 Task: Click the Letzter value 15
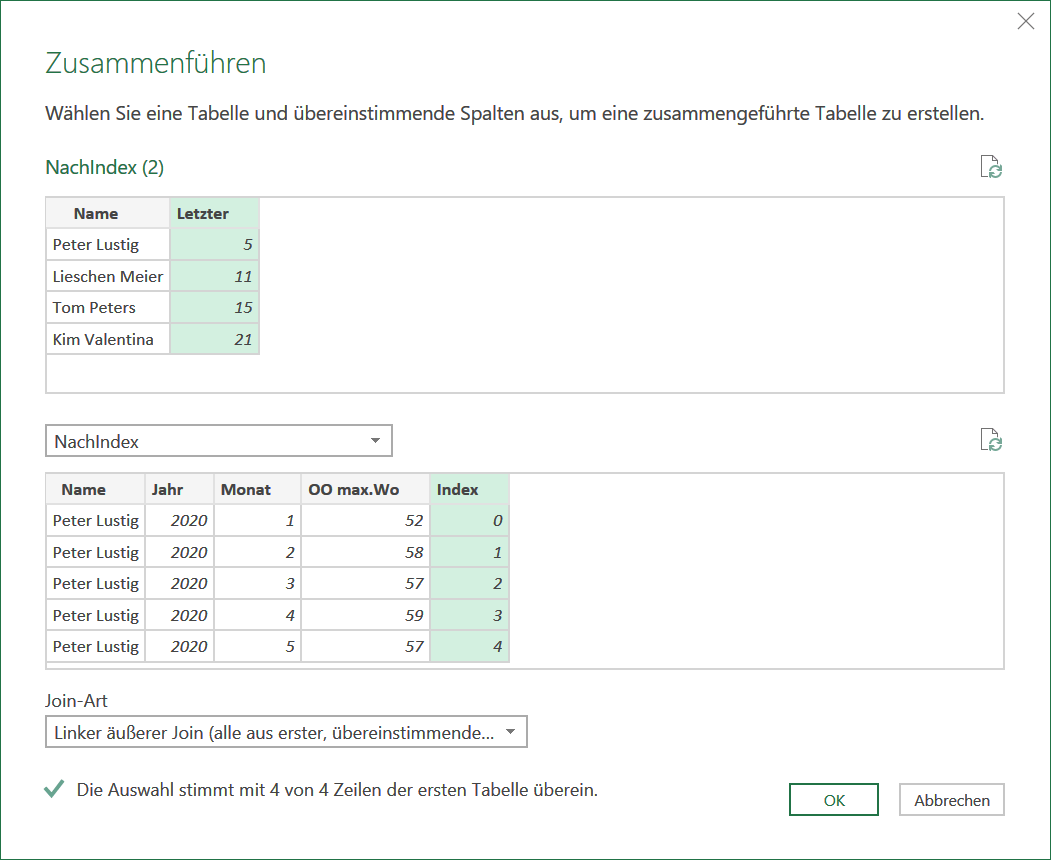point(214,308)
